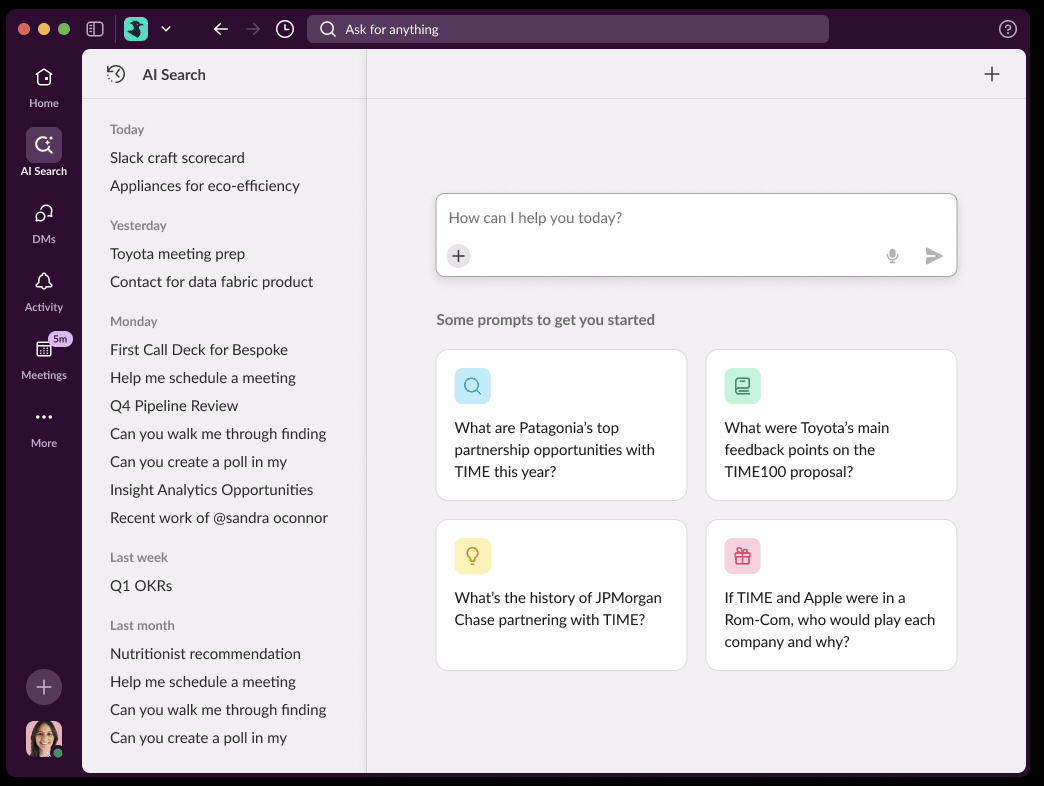This screenshot has height=786, width=1044.
Task: Click the AI Search history icon
Action: click(116, 74)
